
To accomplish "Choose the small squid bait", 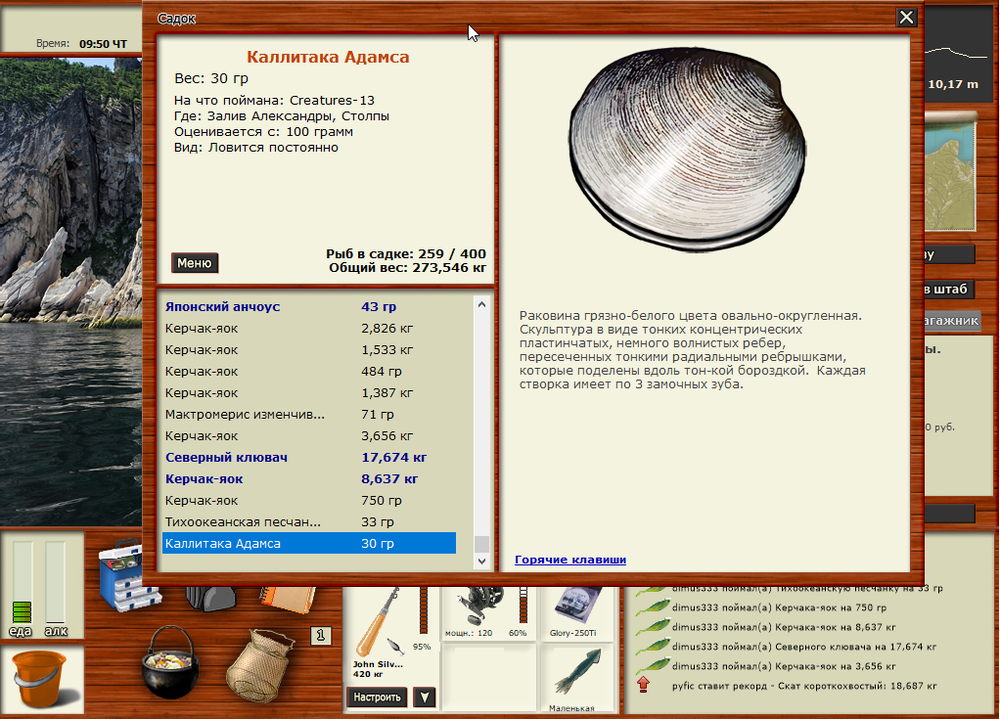I will (573, 675).
